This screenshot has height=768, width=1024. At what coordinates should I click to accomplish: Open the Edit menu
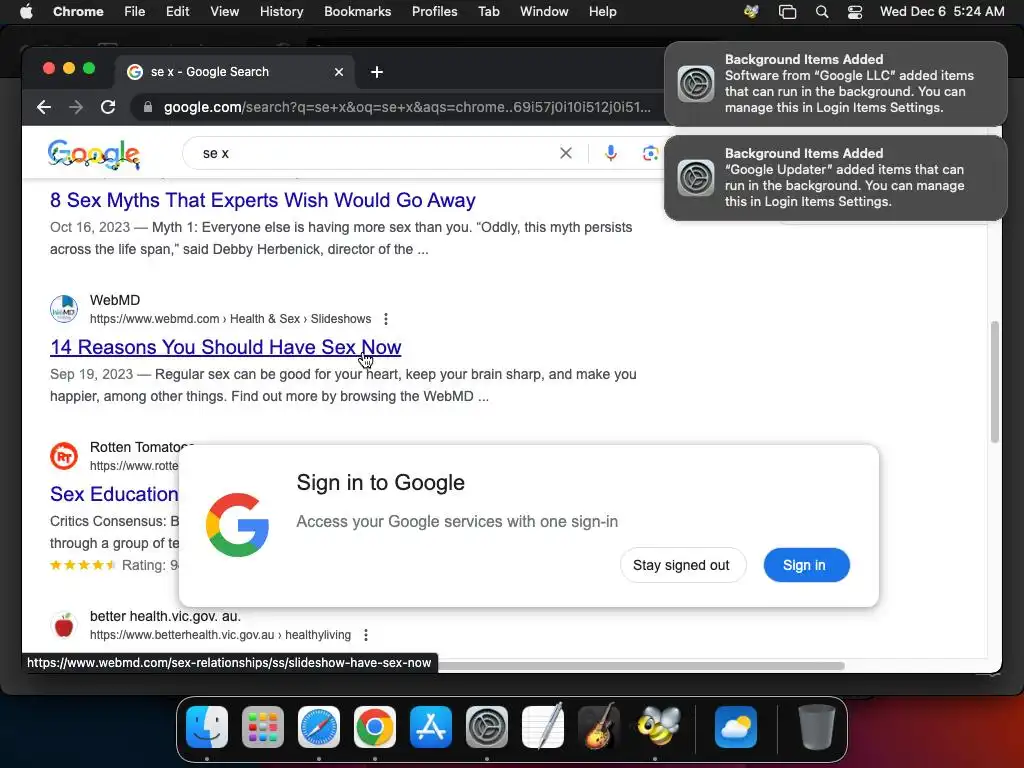(177, 12)
